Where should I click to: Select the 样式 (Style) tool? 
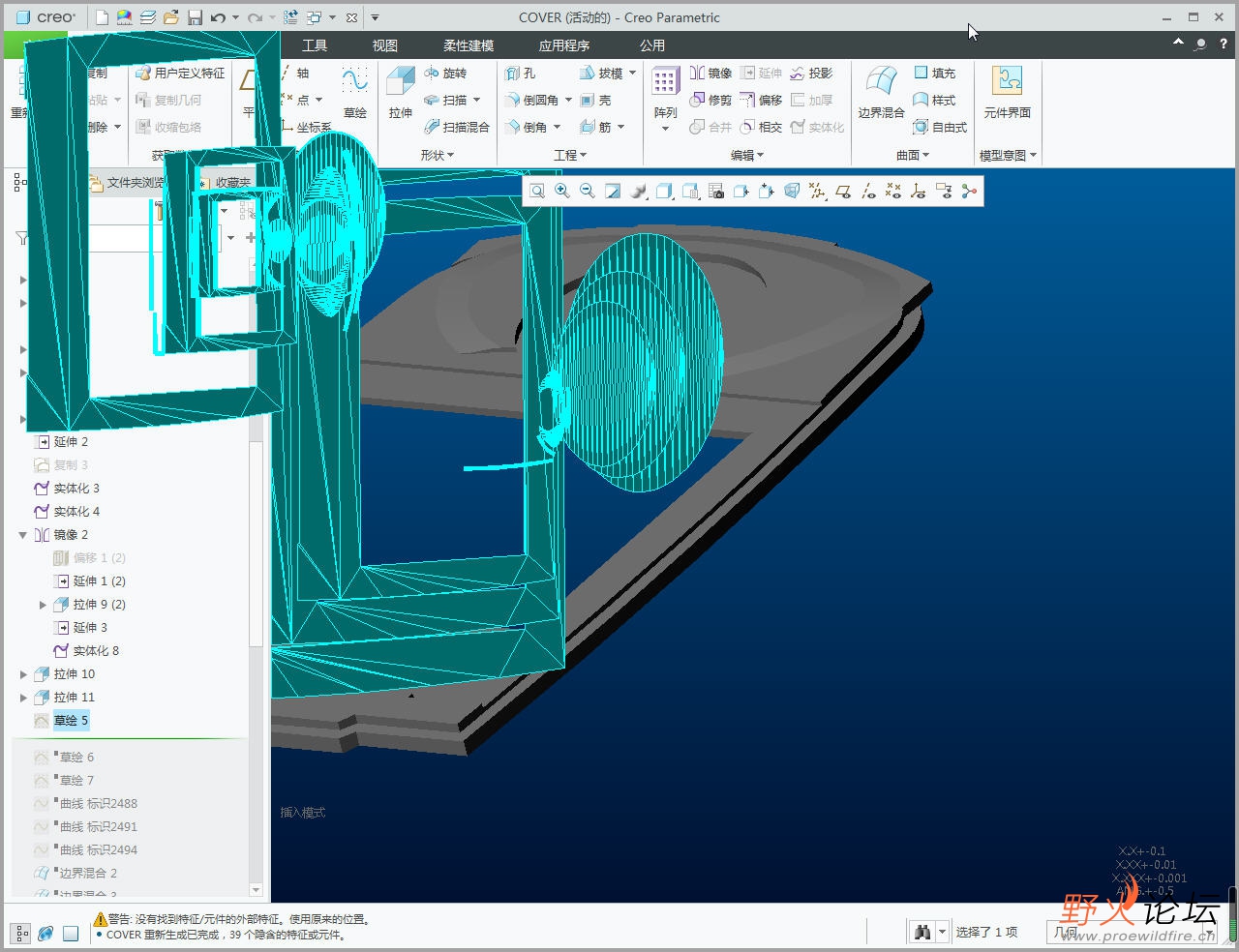click(x=935, y=100)
